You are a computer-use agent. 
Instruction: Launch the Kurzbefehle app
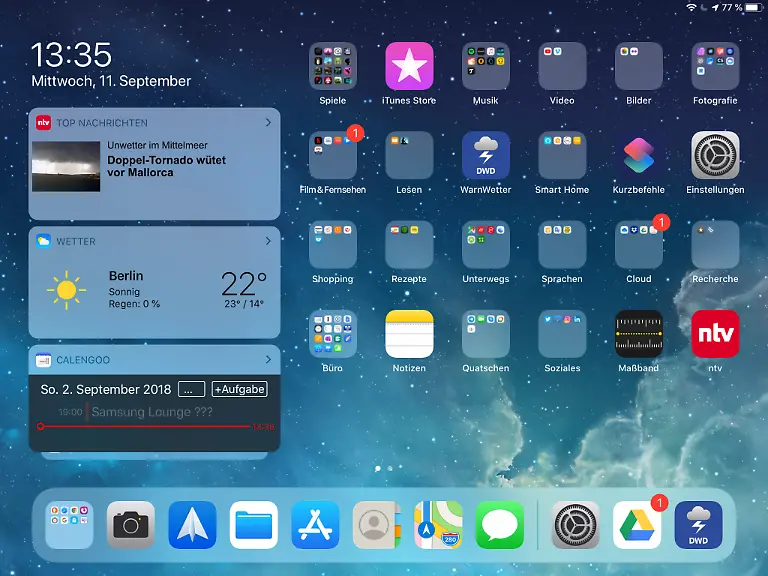tap(639, 155)
